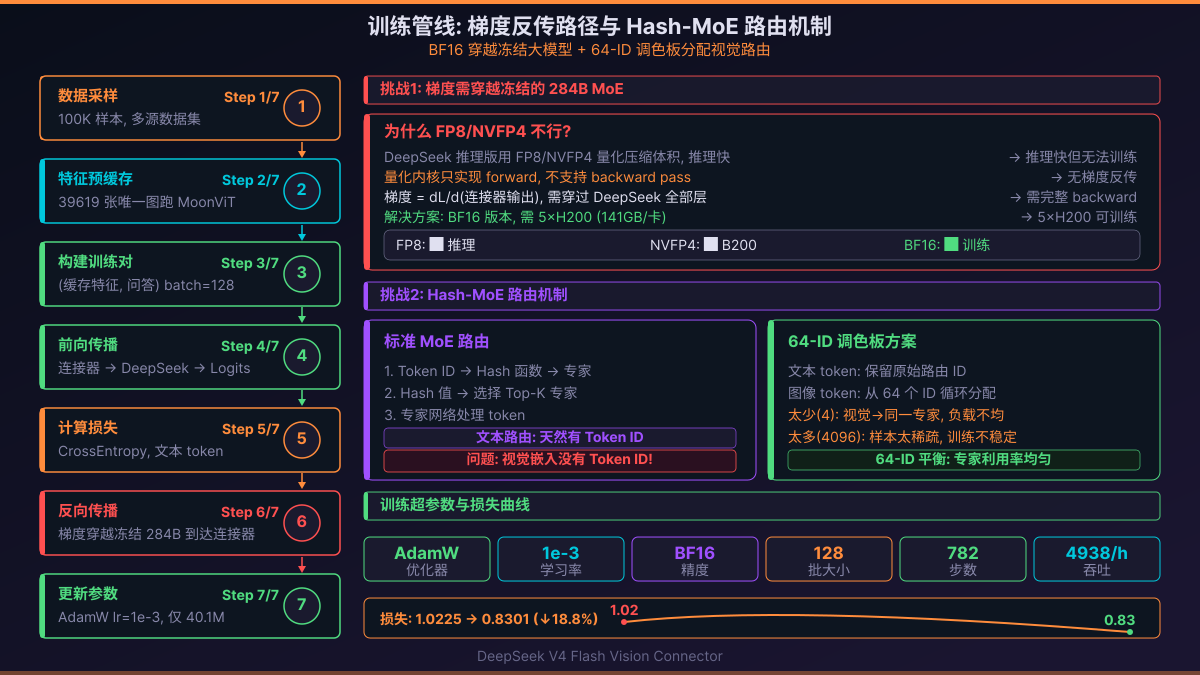The width and height of the screenshot is (1200, 675).
Task: Click the line 太多(4096): 样本太稀疏, 训练不稳定
Action: coord(903,437)
